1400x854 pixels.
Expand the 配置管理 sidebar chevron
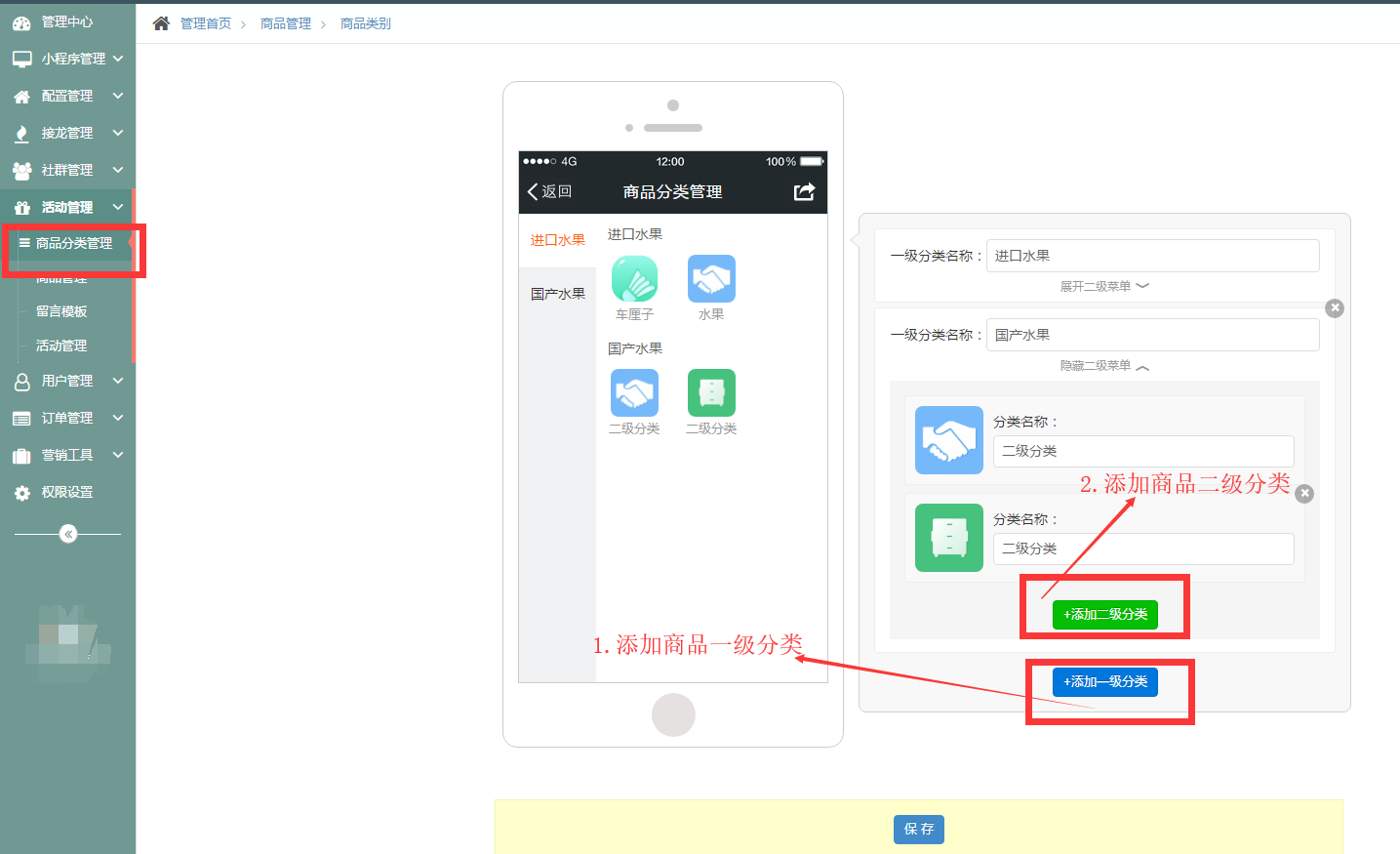[119, 96]
